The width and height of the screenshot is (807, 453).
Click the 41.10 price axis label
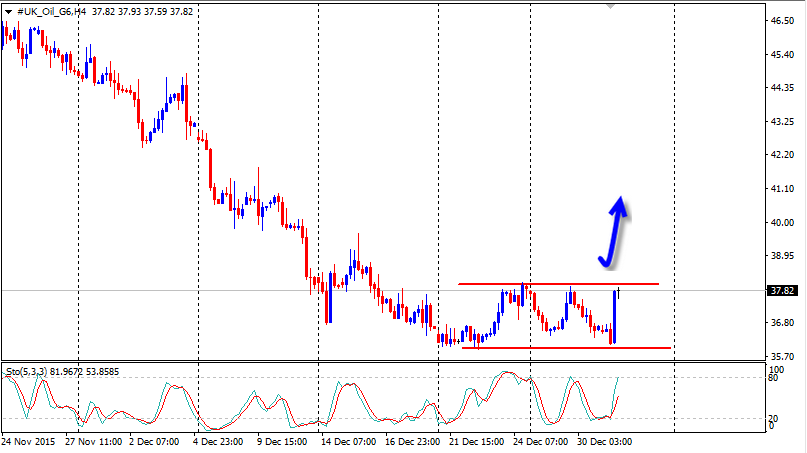point(782,189)
